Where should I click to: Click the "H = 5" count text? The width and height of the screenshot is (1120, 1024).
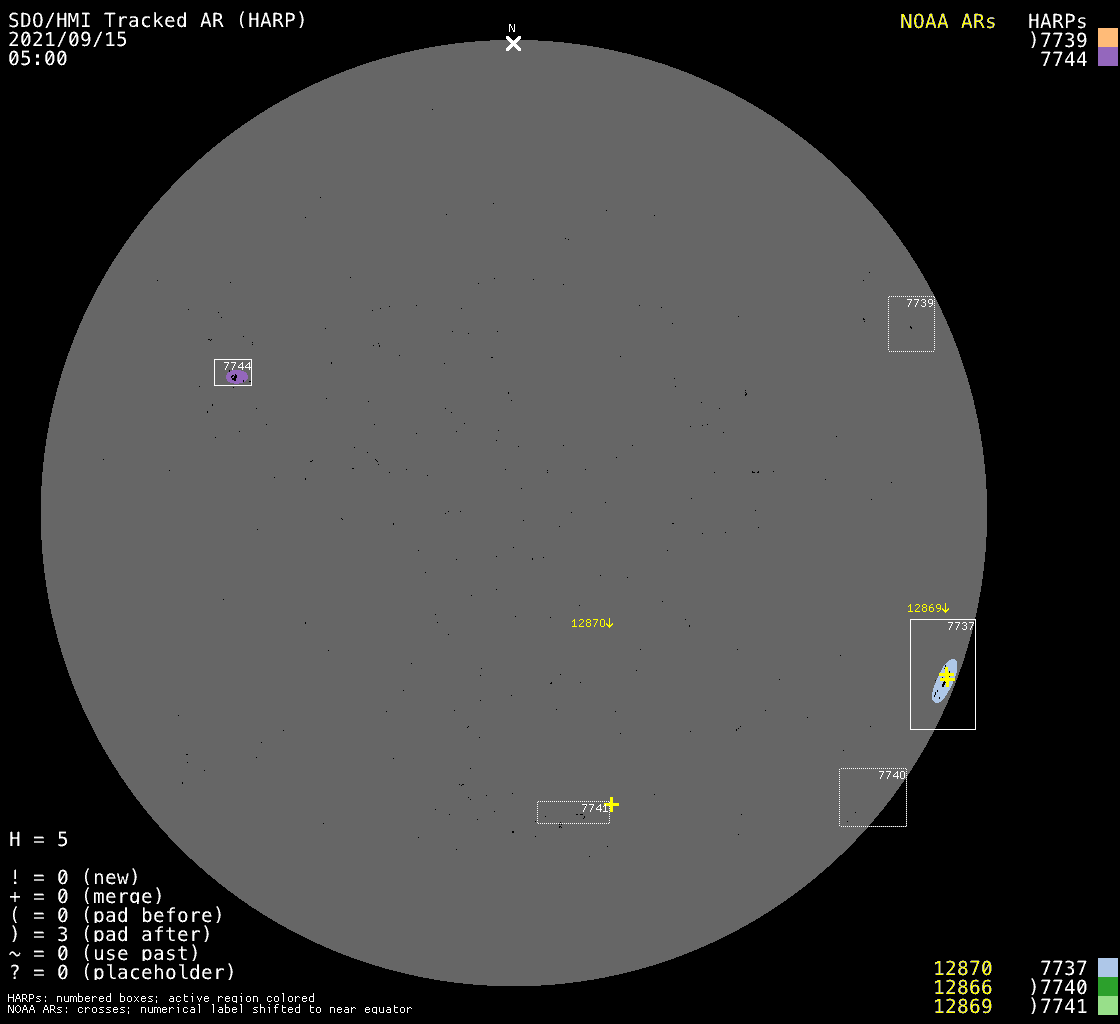[x=39, y=839]
